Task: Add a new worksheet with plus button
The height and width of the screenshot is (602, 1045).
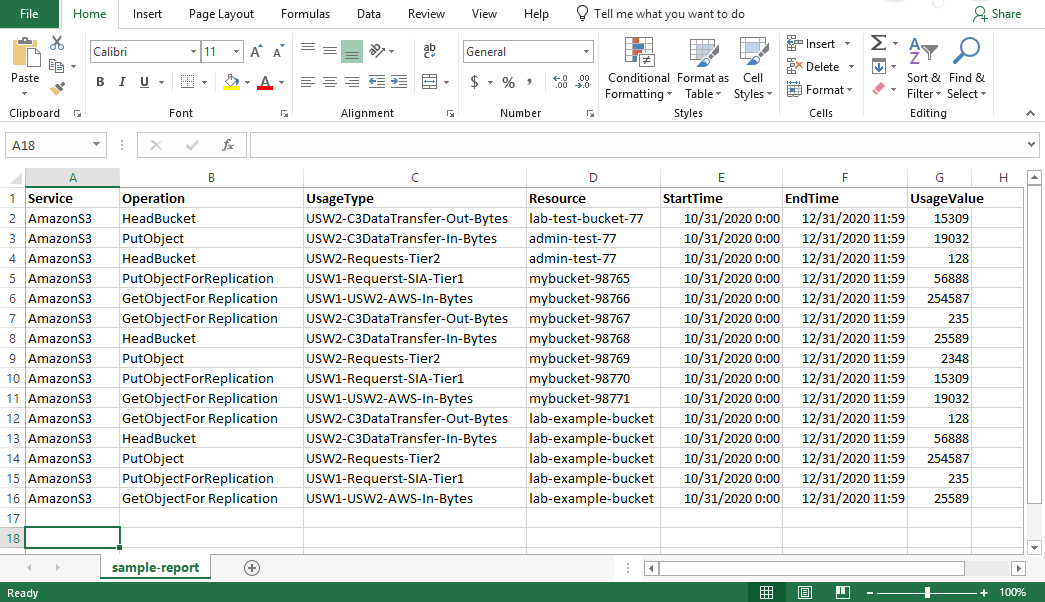Action: (x=252, y=567)
